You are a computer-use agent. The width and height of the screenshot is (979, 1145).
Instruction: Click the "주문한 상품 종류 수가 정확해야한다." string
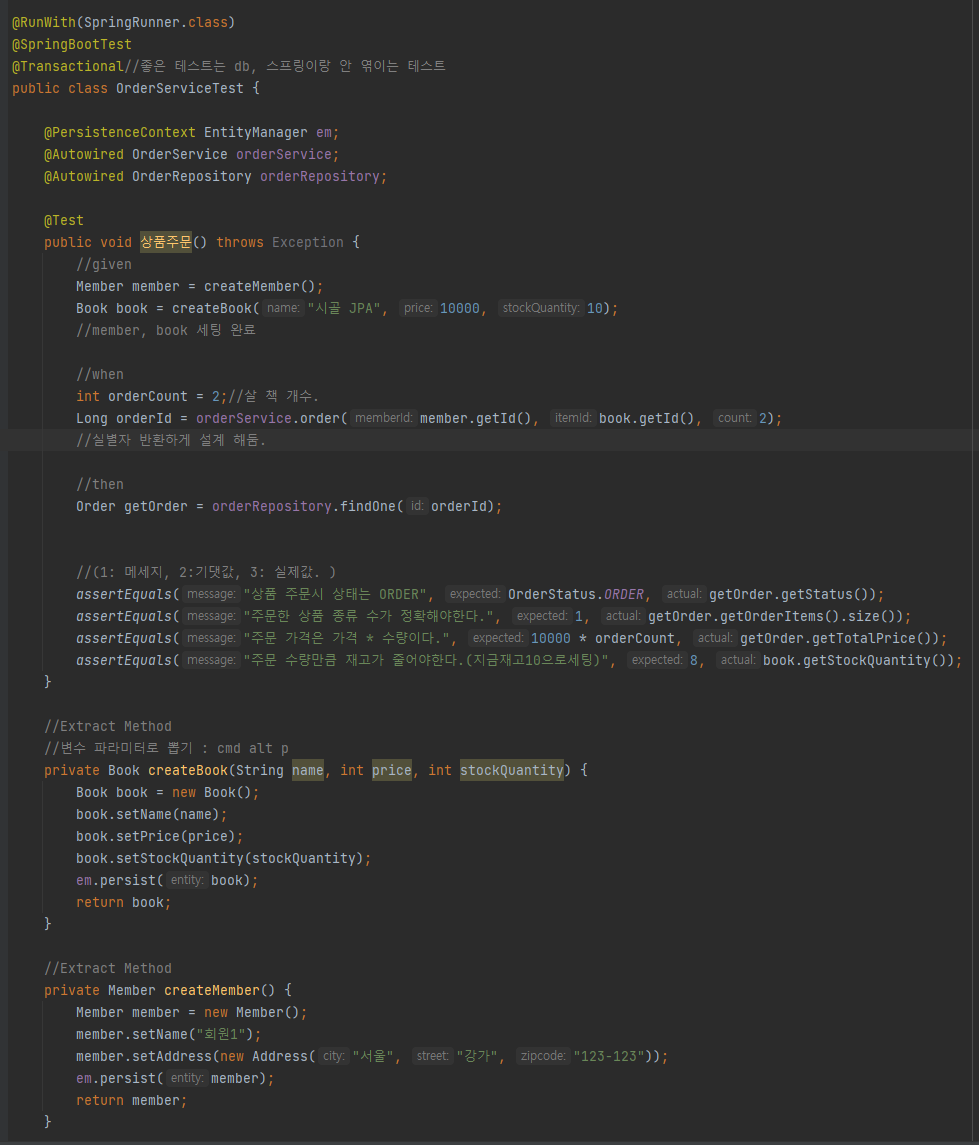[x=368, y=616]
